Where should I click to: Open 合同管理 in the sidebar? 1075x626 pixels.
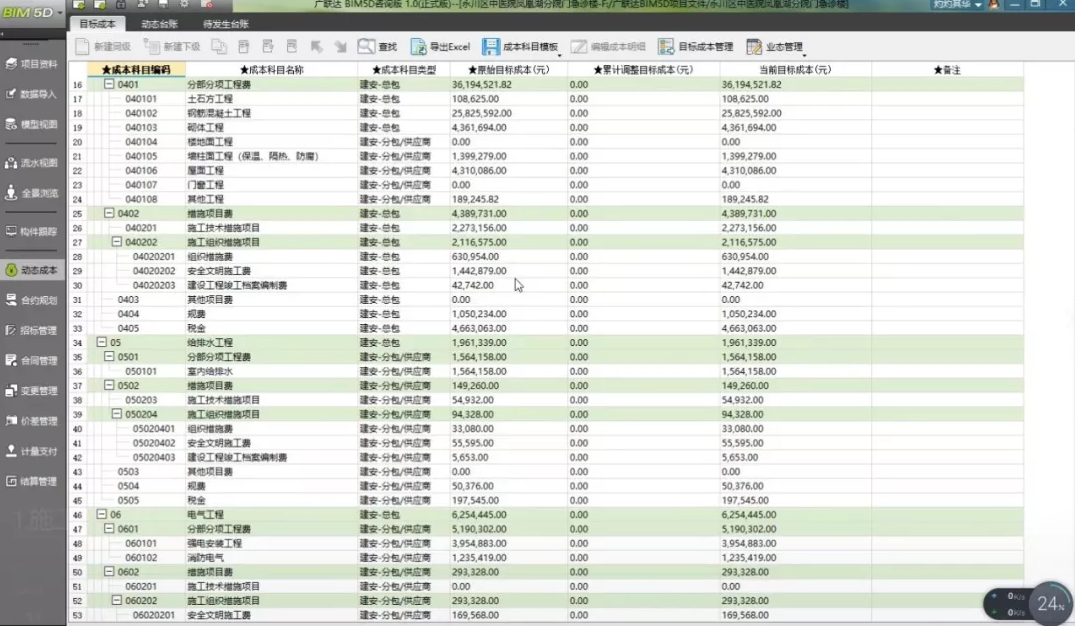tap(32, 360)
